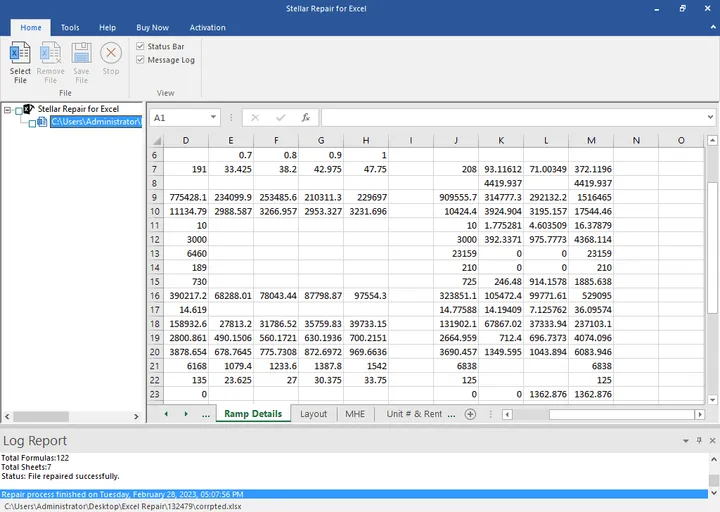Click the 'Status: File repaired successfully.' line
The width and height of the screenshot is (720, 512).
(60, 476)
